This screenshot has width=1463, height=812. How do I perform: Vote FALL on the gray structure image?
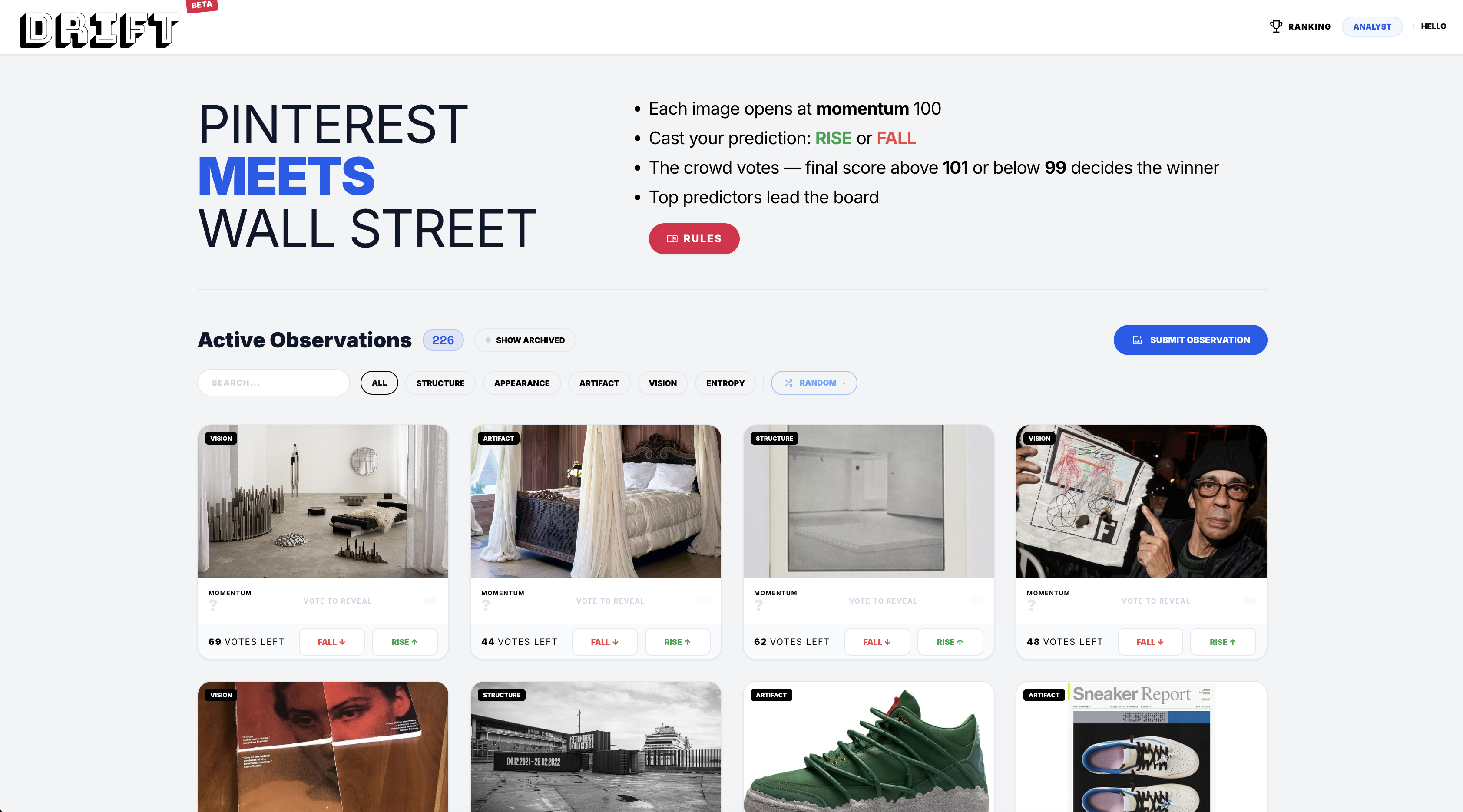click(x=877, y=642)
